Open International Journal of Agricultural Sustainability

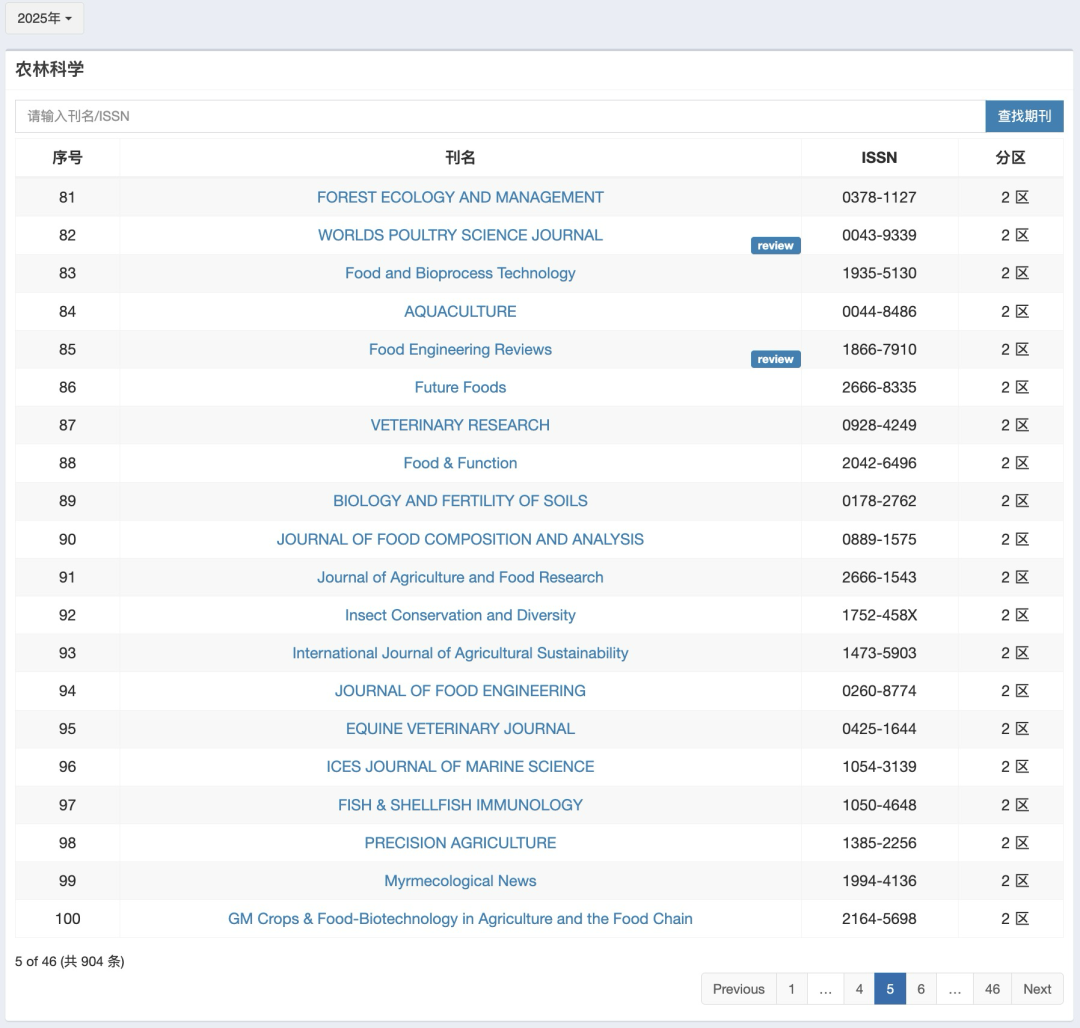point(460,653)
